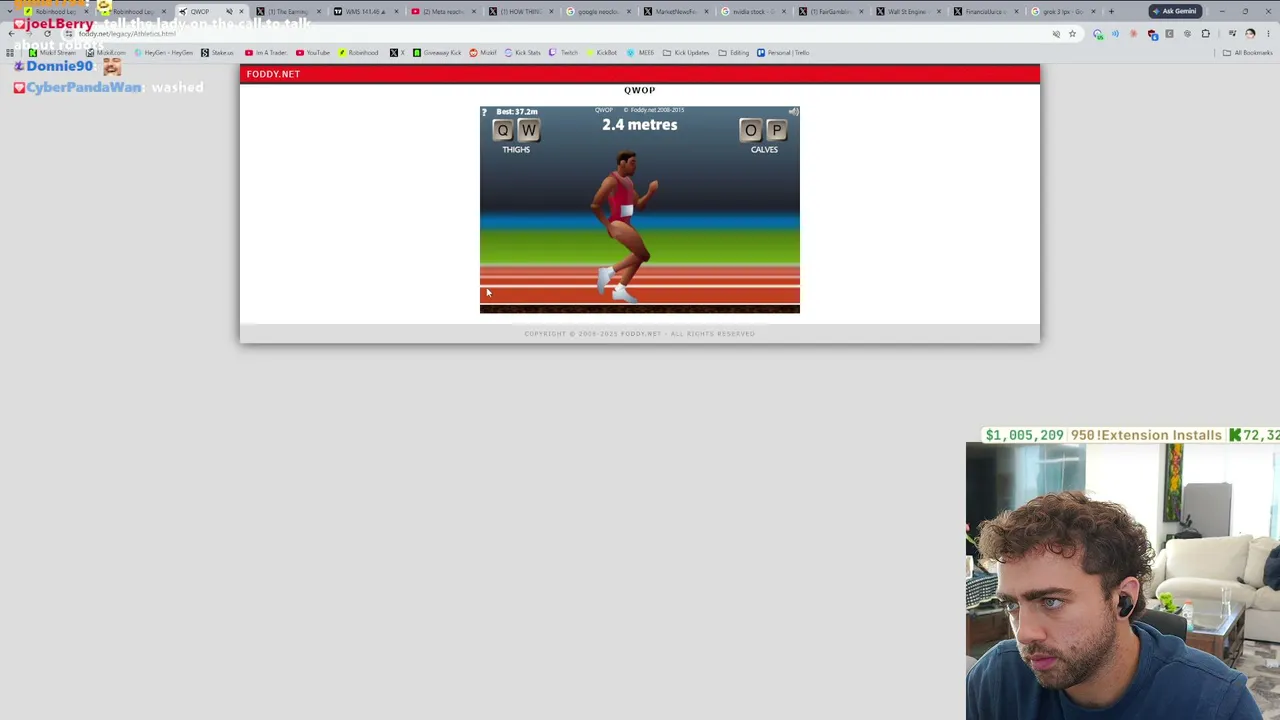The width and height of the screenshot is (1280, 720).
Task: Click the QWOP runner in the game
Action: [624, 226]
